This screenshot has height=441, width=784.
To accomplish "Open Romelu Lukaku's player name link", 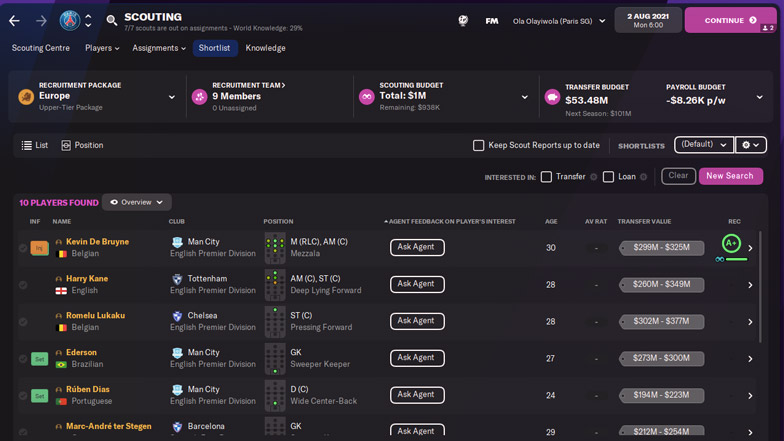I will (96, 316).
